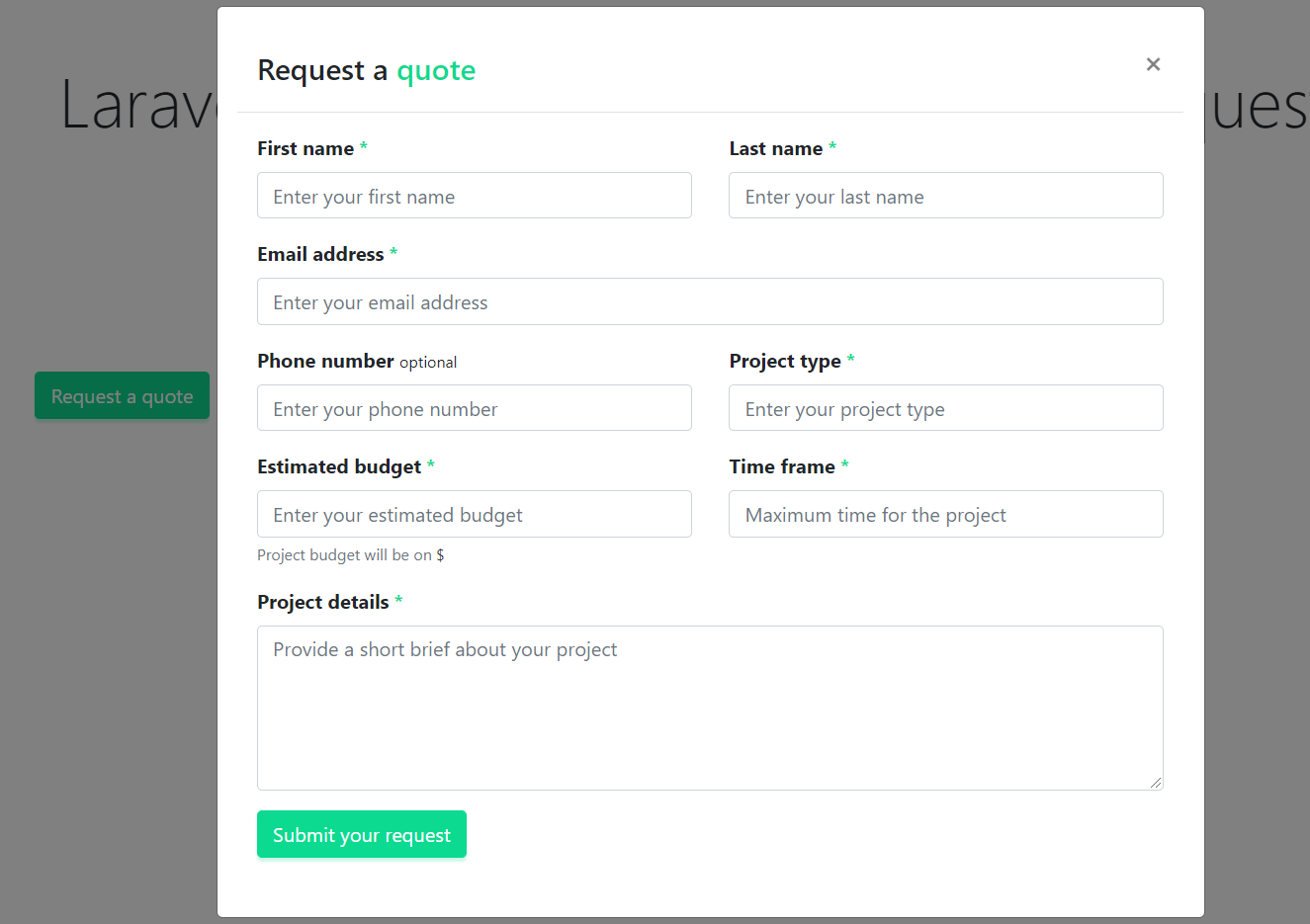Click the Project details label
Screen dimensions: 1310x924
pyautogui.click(x=322, y=601)
